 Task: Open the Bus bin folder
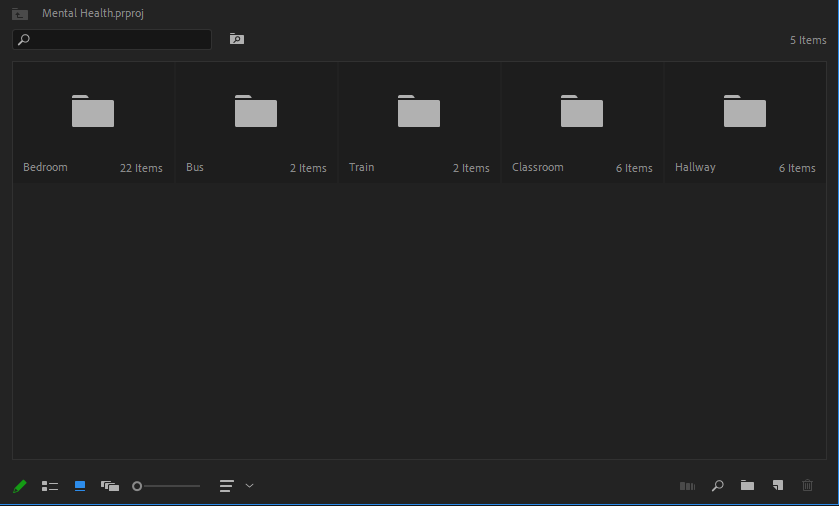[x=256, y=111]
